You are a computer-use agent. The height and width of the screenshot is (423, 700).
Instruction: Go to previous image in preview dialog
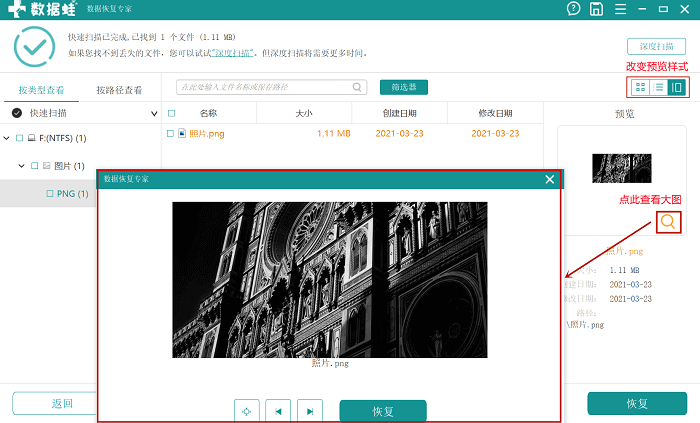click(x=278, y=411)
